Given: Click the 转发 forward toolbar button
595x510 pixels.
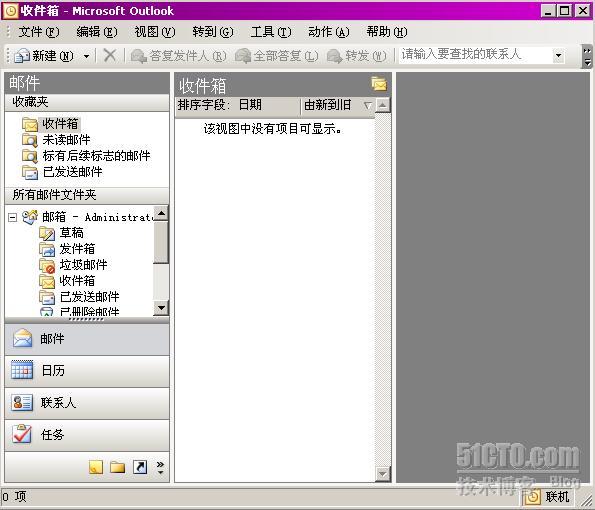Looking at the screenshot, I should tap(356, 56).
